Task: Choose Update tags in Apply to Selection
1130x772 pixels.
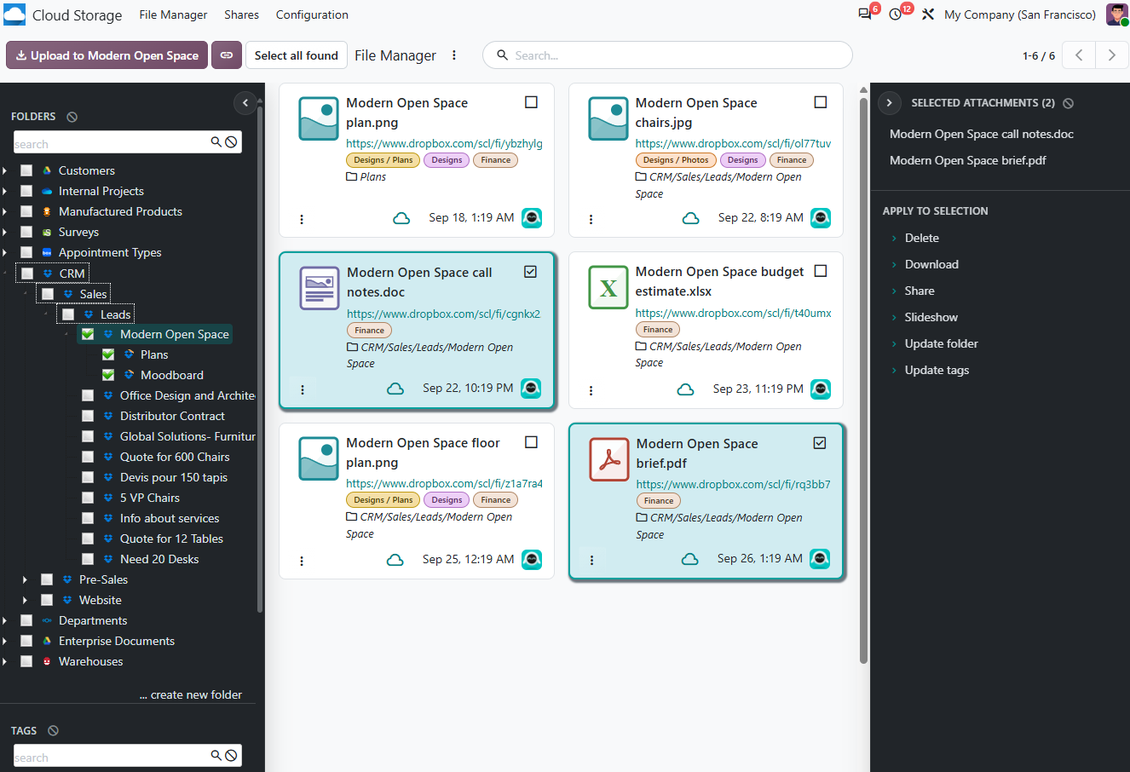Action: point(937,371)
